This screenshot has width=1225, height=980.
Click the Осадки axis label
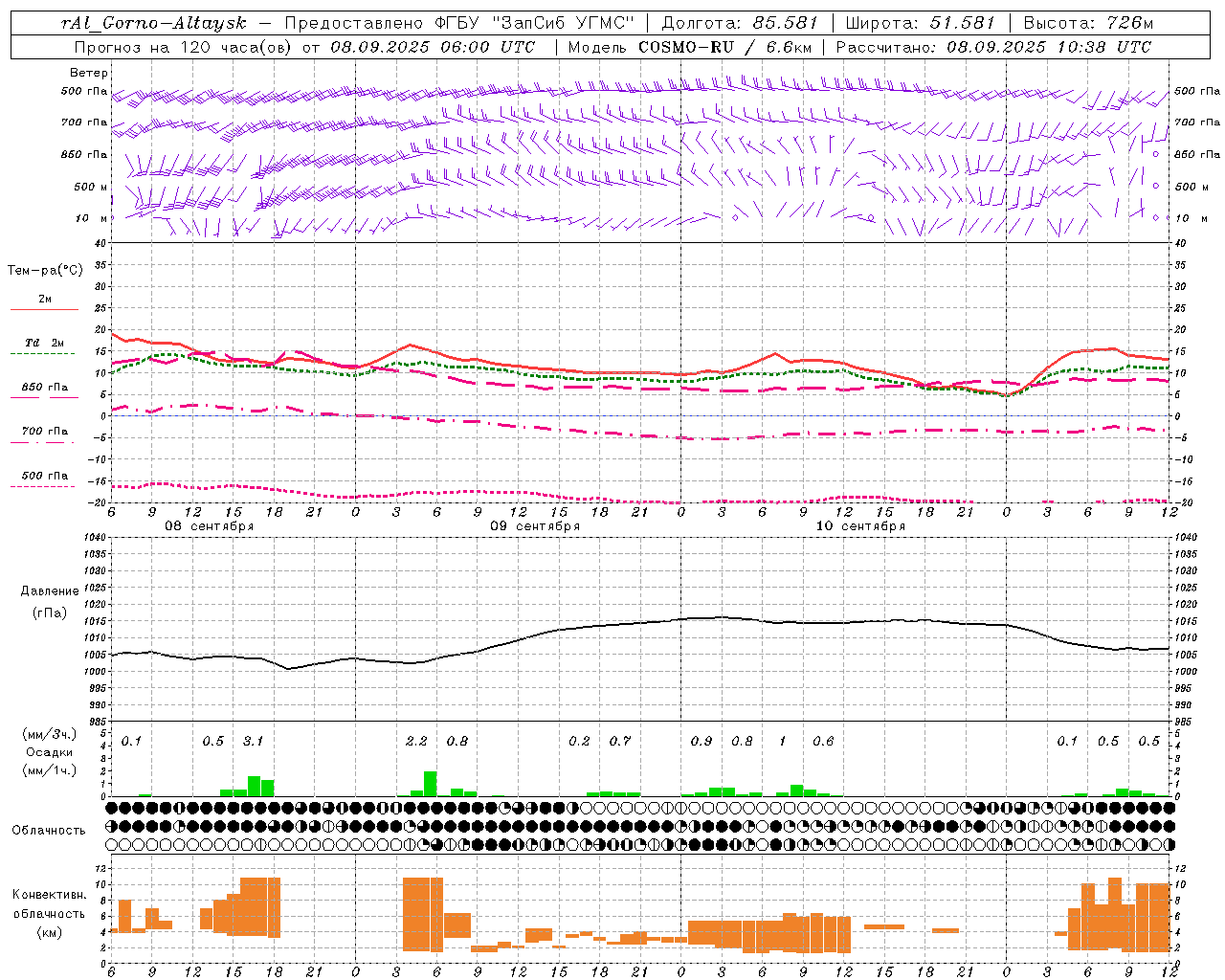(x=50, y=752)
